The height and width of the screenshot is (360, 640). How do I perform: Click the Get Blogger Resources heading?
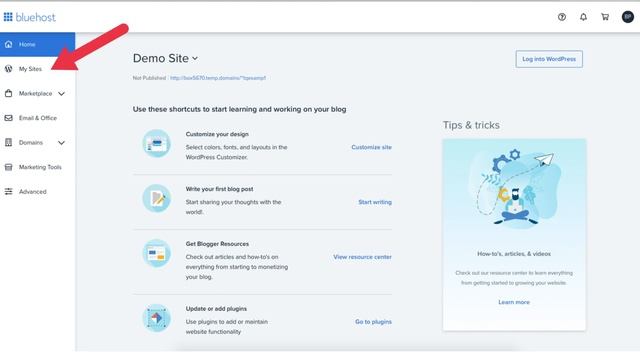[x=217, y=244]
